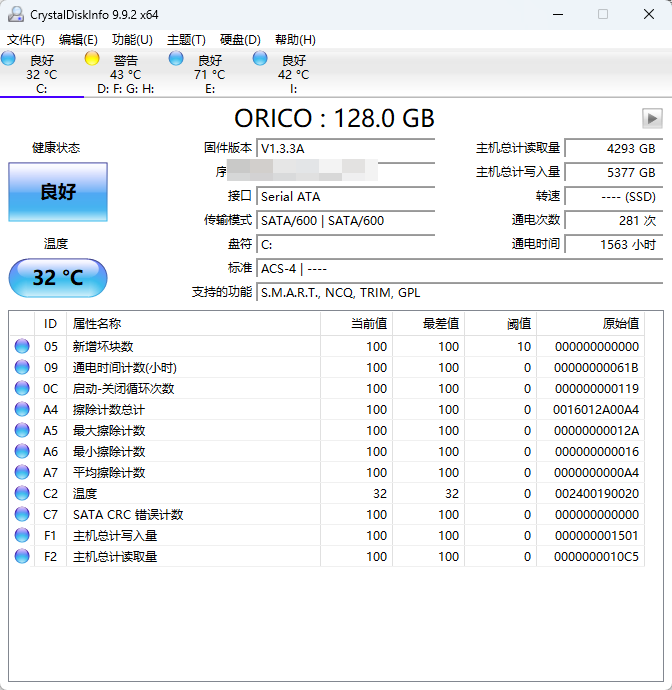The image size is (672, 690).
Task: Click the status orb for attribute A6
Action: click(x=22, y=451)
